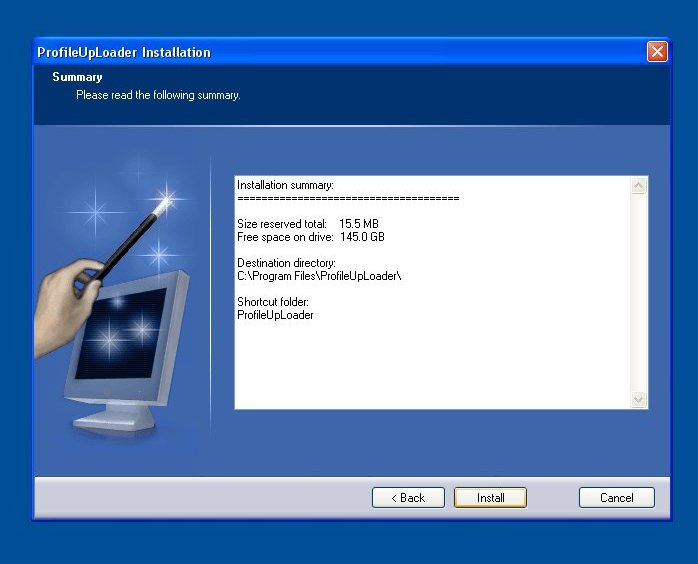Click the "Destination directory:" label
Viewport: 698px width, 564px height.
[286, 263]
